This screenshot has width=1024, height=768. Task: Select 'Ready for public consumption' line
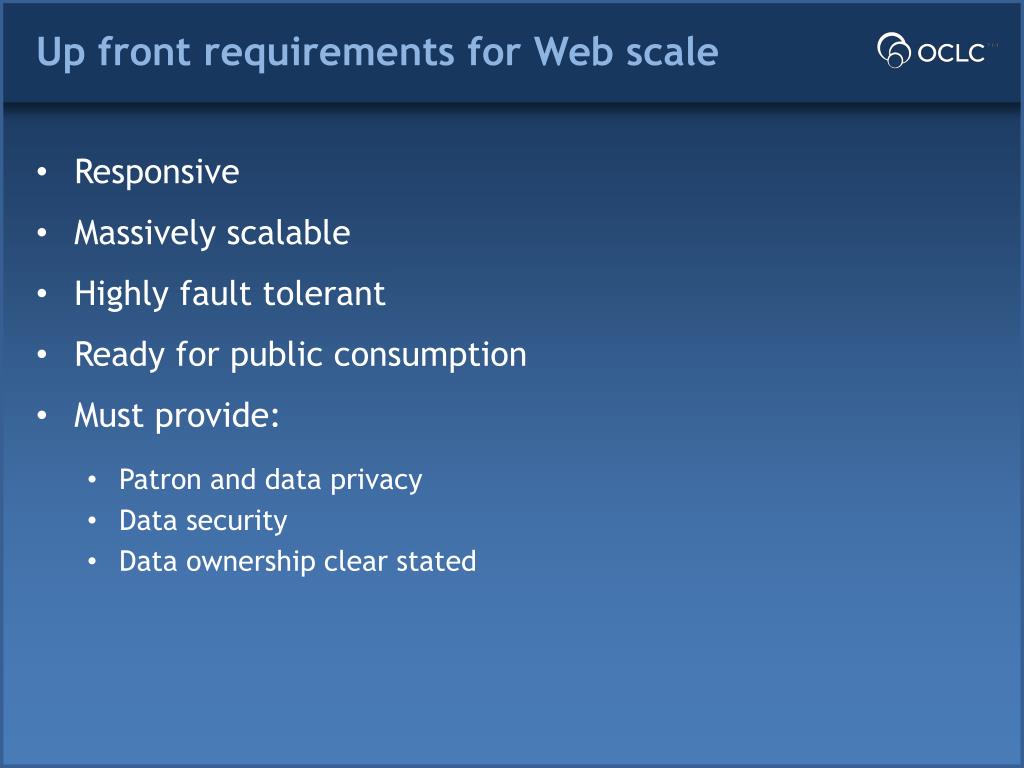coord(300,355)
